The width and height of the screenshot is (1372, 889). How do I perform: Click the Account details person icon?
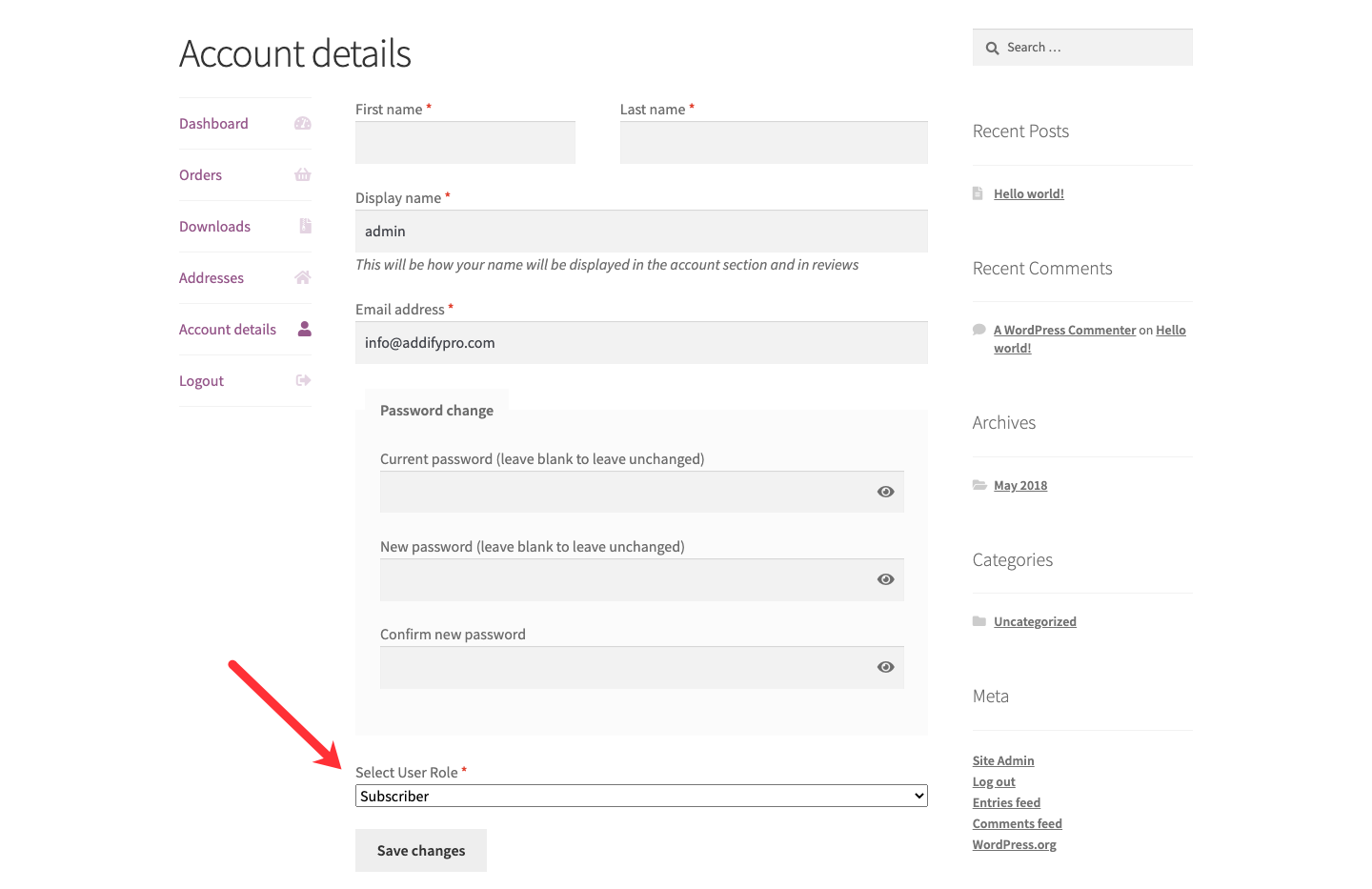coord(303,329)
